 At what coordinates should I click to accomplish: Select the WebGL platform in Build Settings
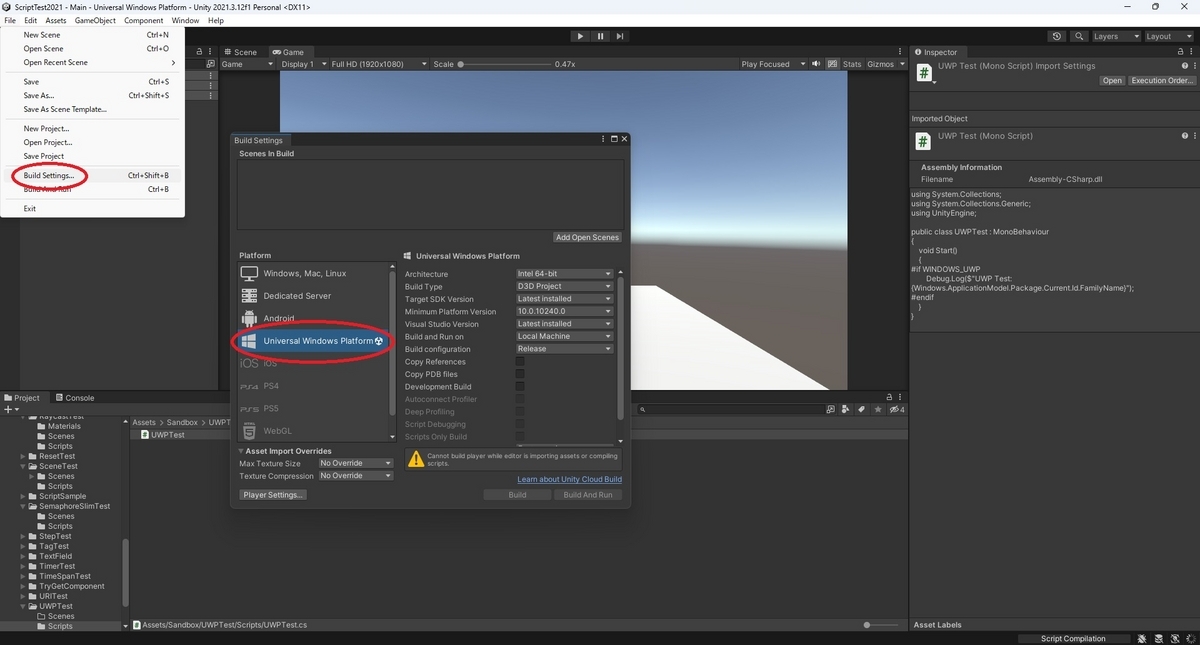tap(278, 430)
